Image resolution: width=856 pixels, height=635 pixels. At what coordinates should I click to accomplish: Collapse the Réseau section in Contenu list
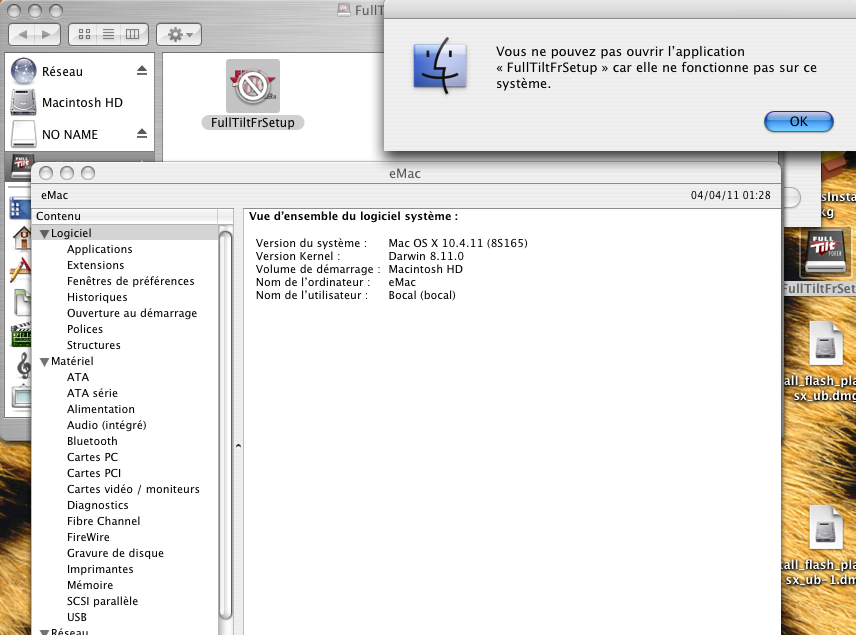(44, 632)
